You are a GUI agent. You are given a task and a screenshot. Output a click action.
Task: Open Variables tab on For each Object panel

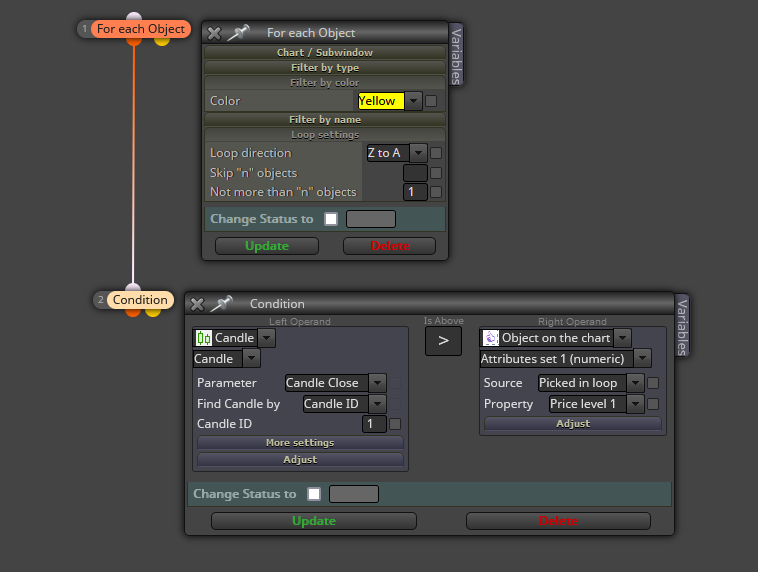[x=456, y=55]
